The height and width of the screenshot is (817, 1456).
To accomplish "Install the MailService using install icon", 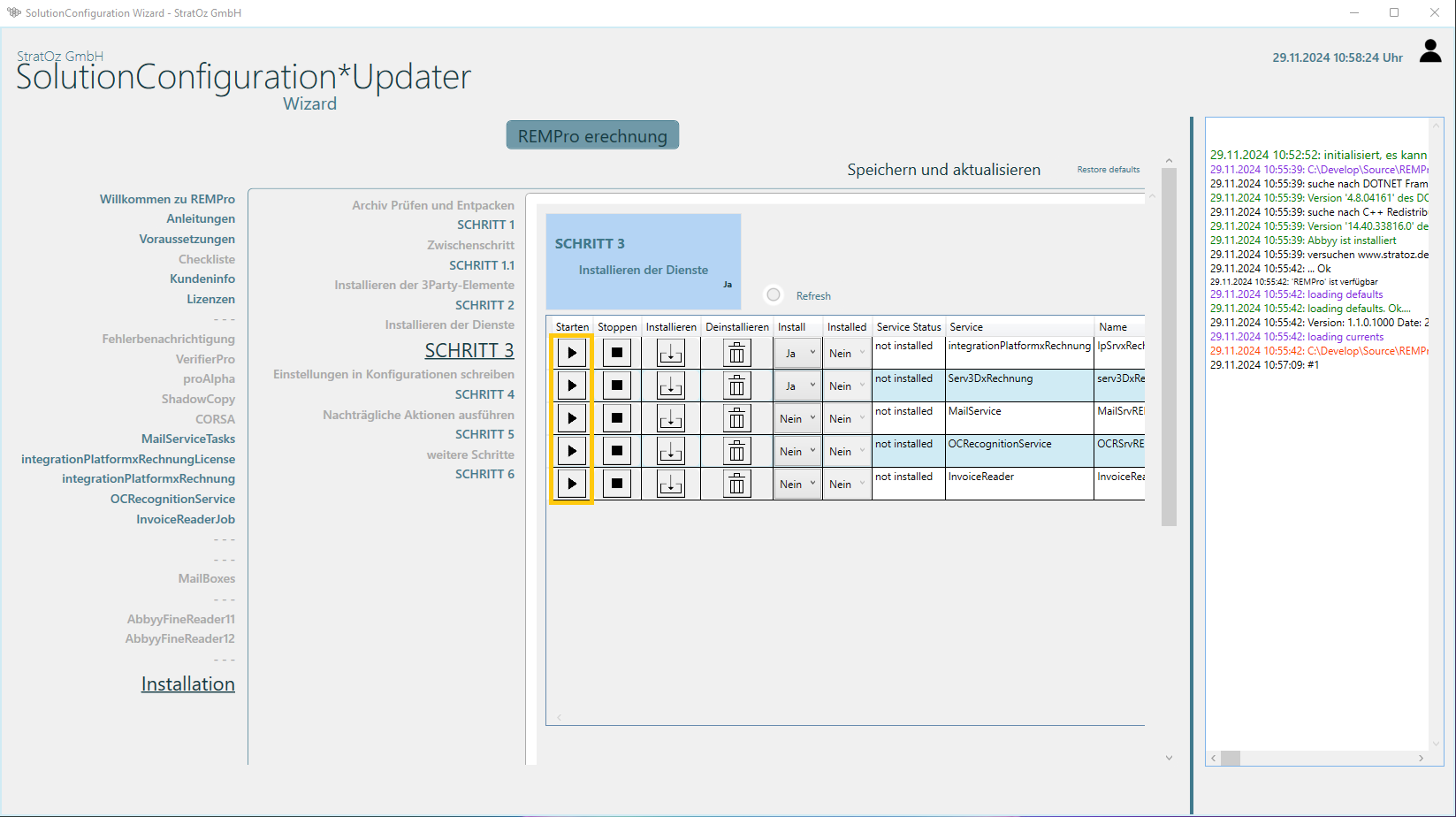I will point(671,419).
